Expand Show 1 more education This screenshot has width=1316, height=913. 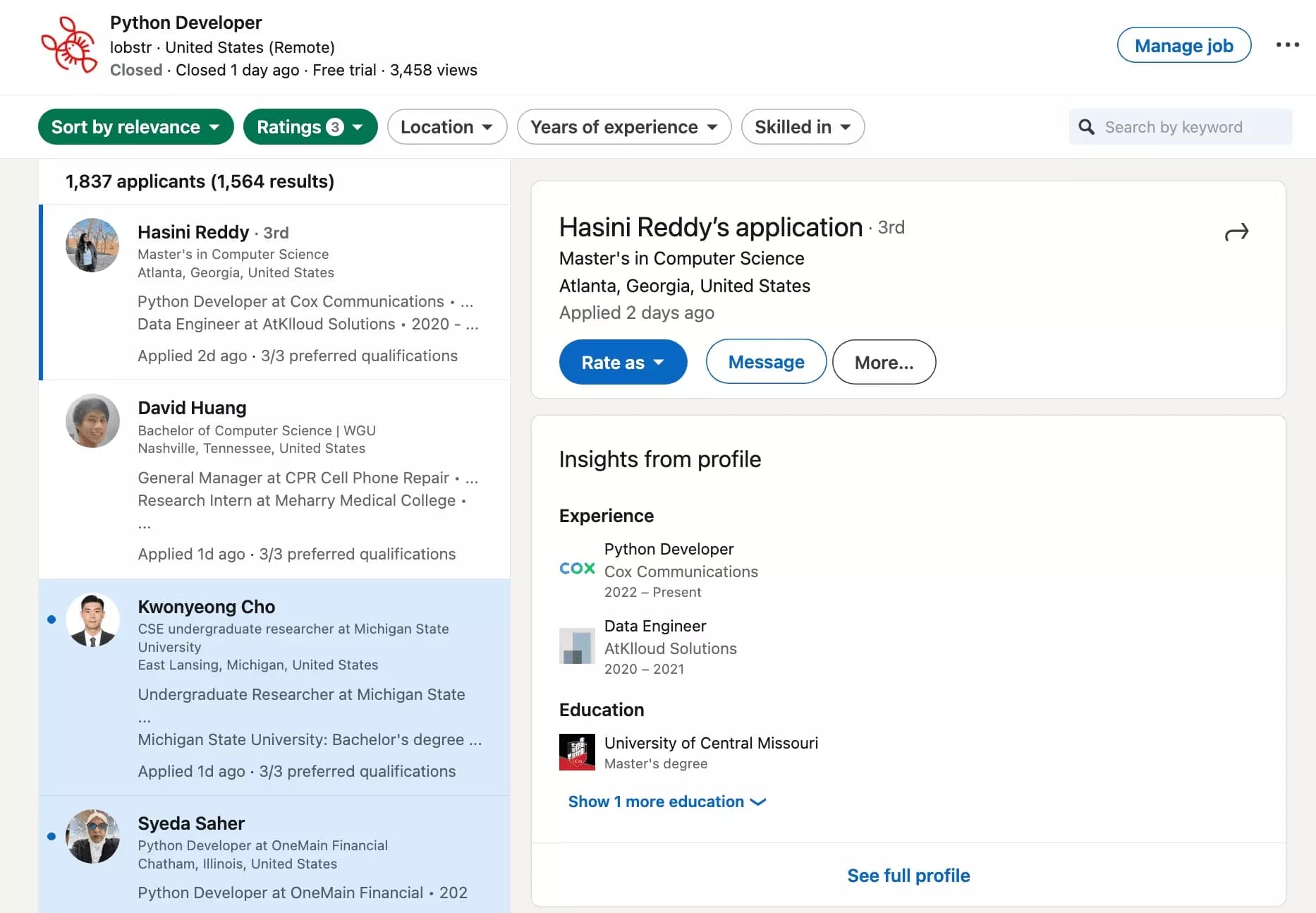[666, 802]
